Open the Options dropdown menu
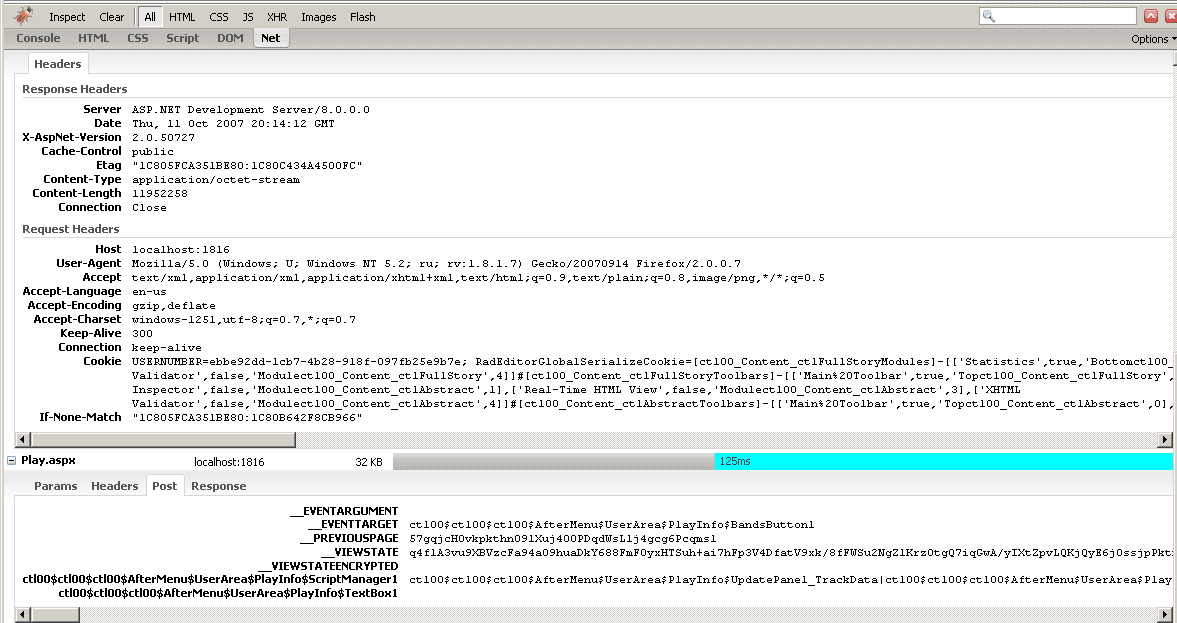The height and width of the screenshot is (623, 1177). click(x=1152, y=39)
